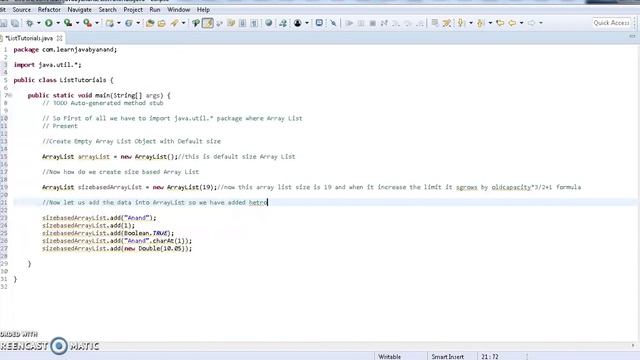Click the Previous Annotation yellow arrow icon
Viewport: 640px width, 360px height.
coord(480,23)
